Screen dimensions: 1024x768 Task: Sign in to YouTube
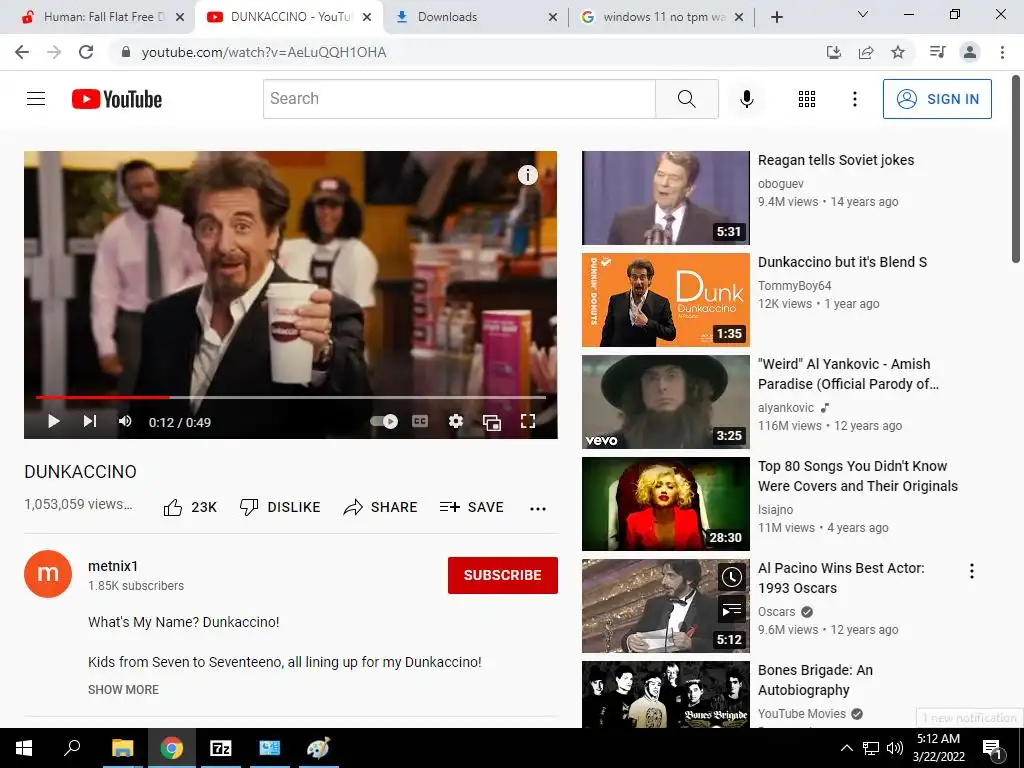[937, 99]
